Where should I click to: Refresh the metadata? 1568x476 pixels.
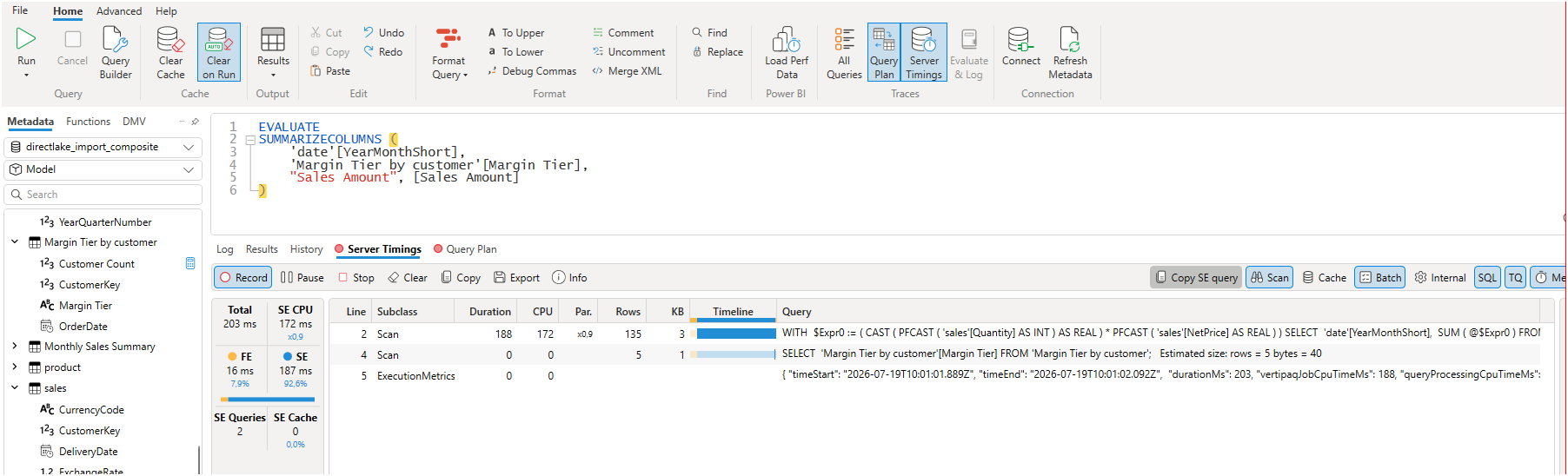[1070, 52]
